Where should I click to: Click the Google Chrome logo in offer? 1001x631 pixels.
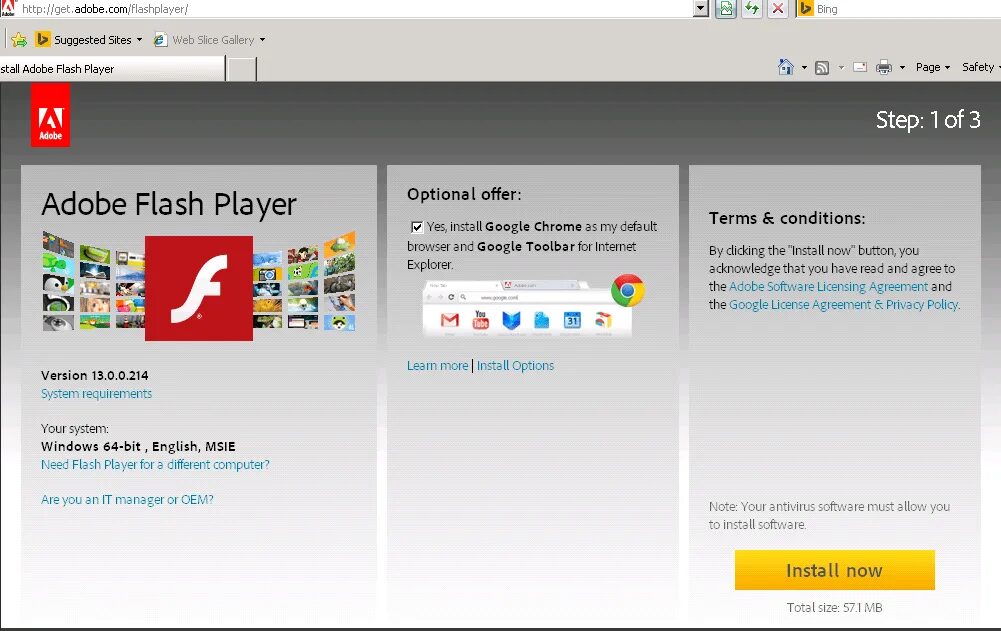[628, 291]
